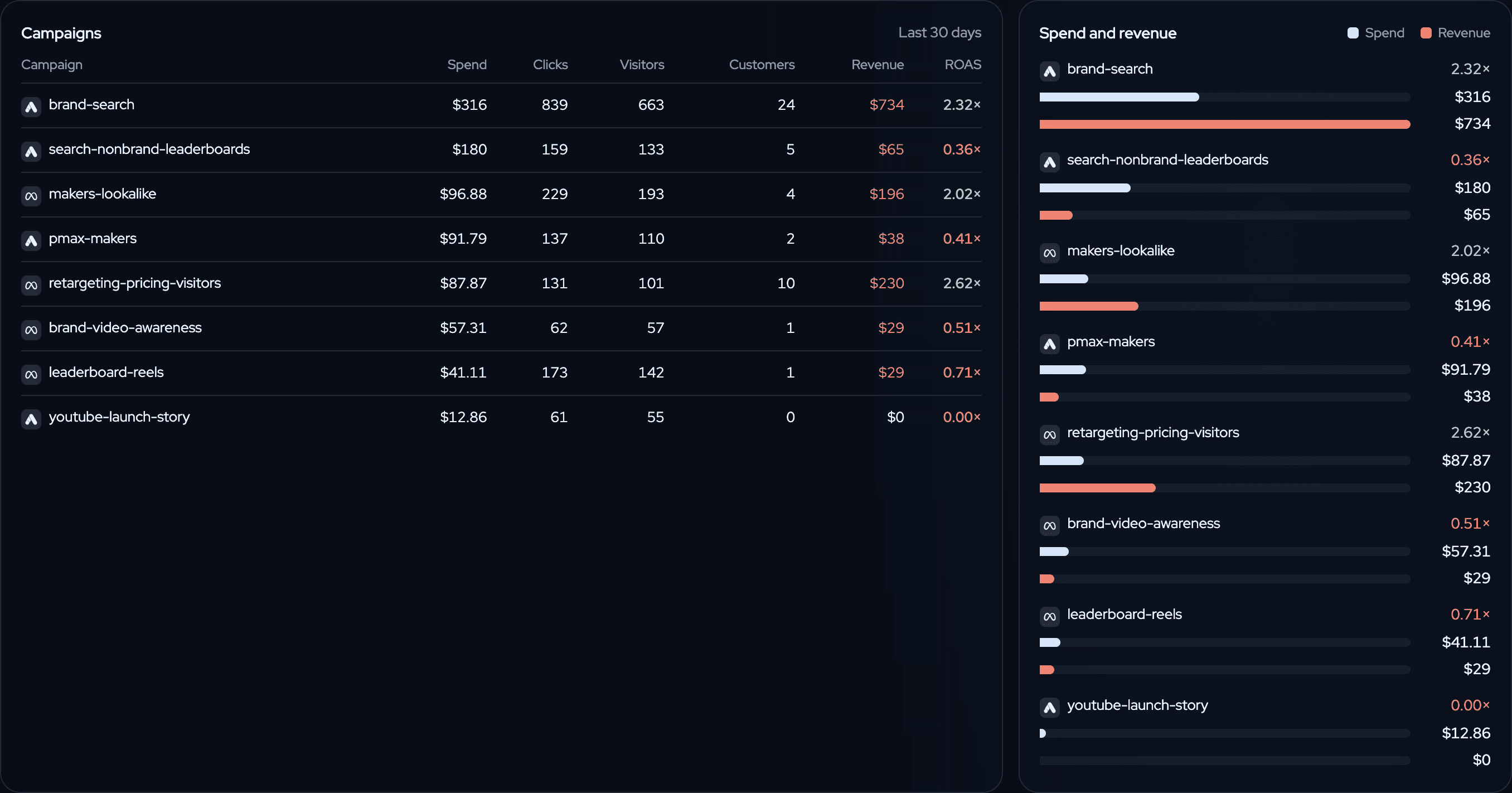This screenshot has width=1512, height=793.
Task: Click the Meta icon next to makers-lookalike row
Action: [x=31, y=196]
